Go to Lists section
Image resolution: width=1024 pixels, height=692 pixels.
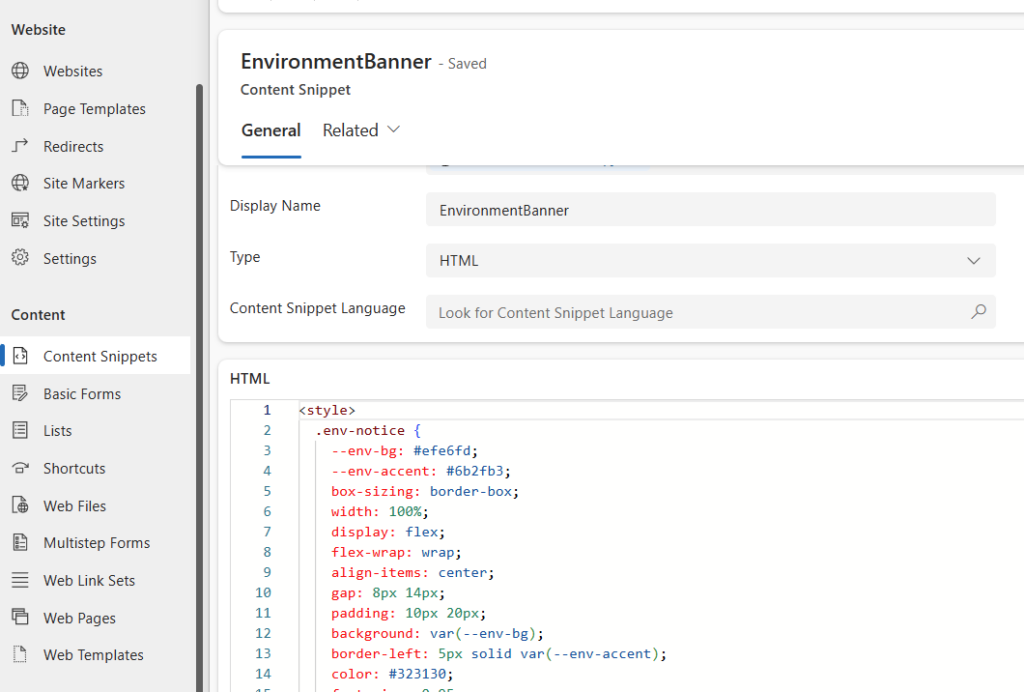pyautogui.click(x=95, y=431)
